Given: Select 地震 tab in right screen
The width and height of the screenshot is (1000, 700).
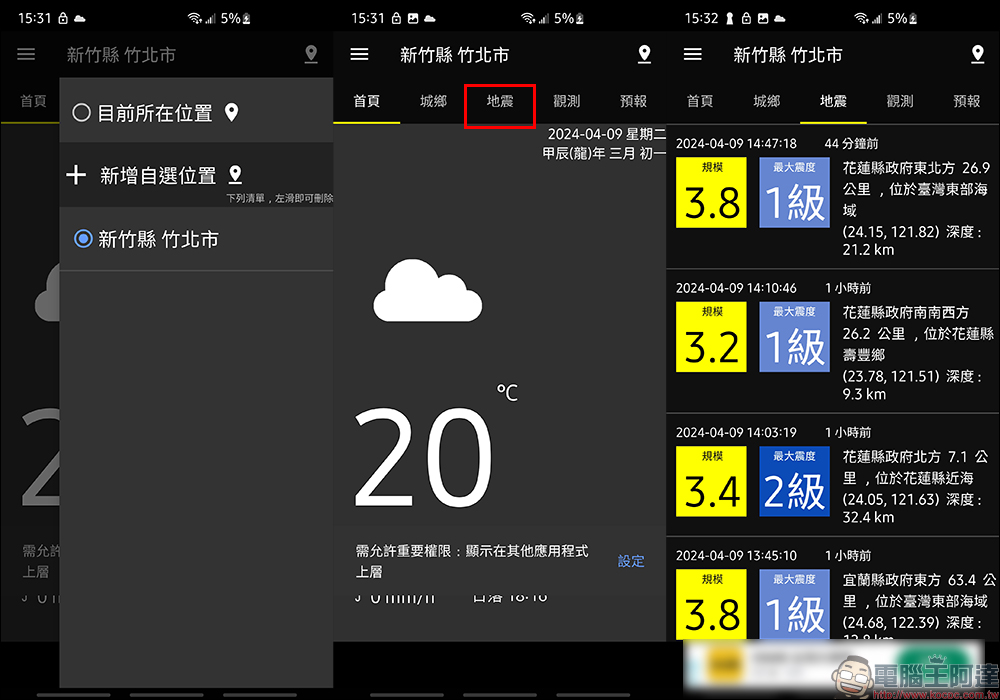Looking at the screenshot, I should pyautogui.click(x=833, y=101).
